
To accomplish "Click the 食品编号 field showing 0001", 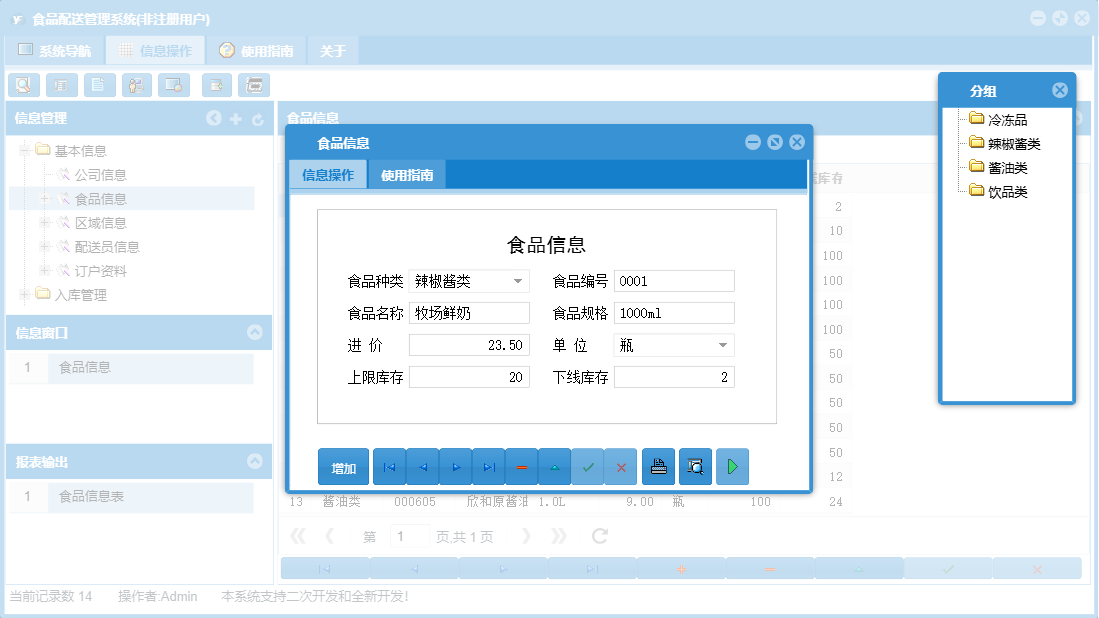I will click(x=674, y=281).
